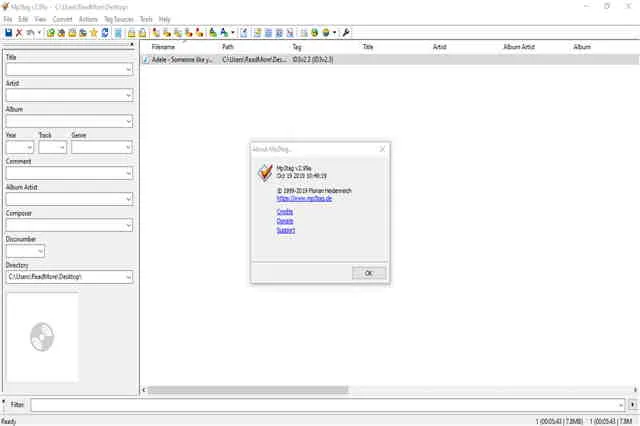
Task: Expand the Track dropdown
Action: coord(62,147)
